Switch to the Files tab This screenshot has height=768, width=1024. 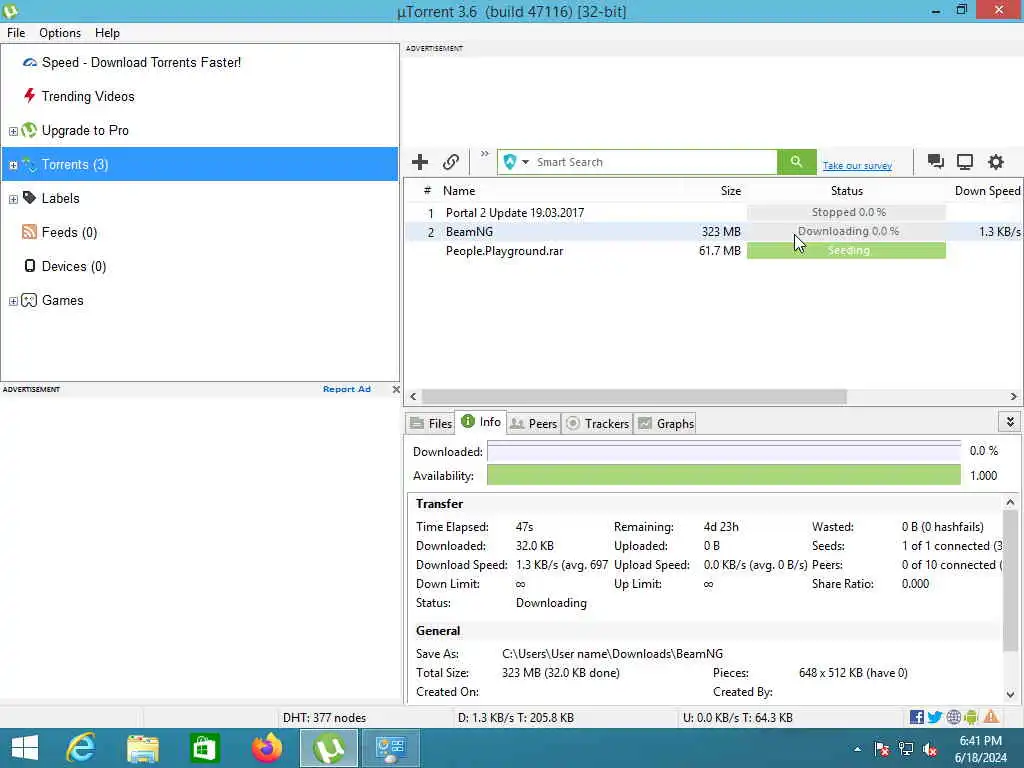click(430, 423)
